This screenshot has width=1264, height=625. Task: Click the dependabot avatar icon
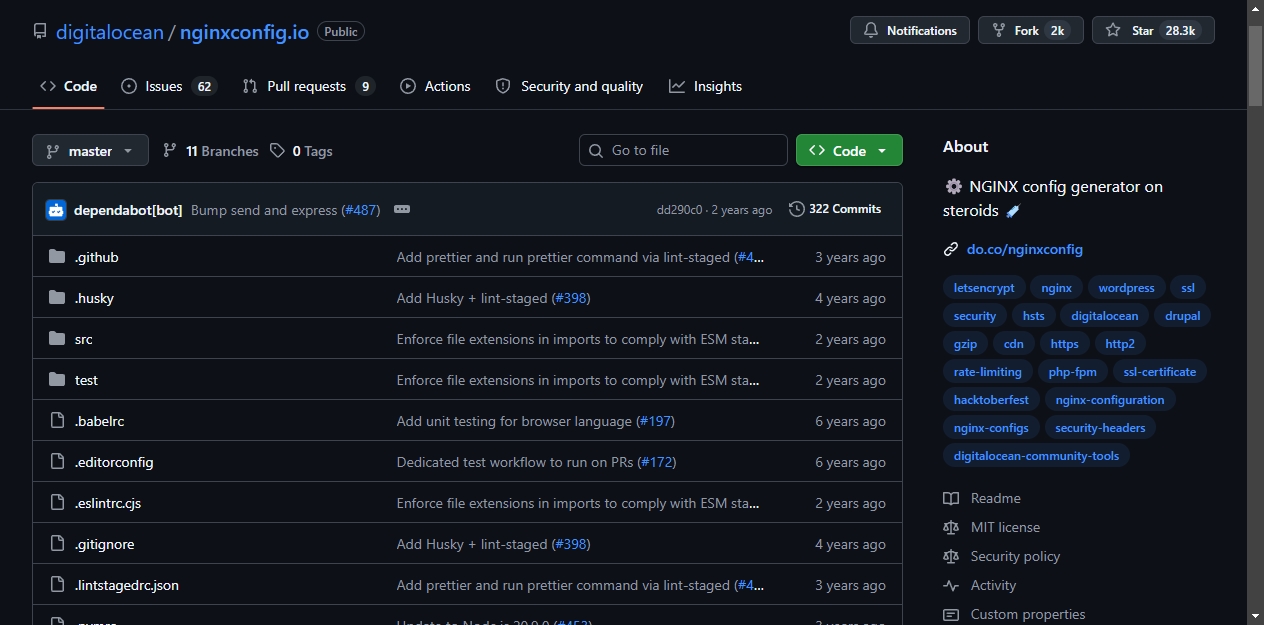(x=56, y=210)
